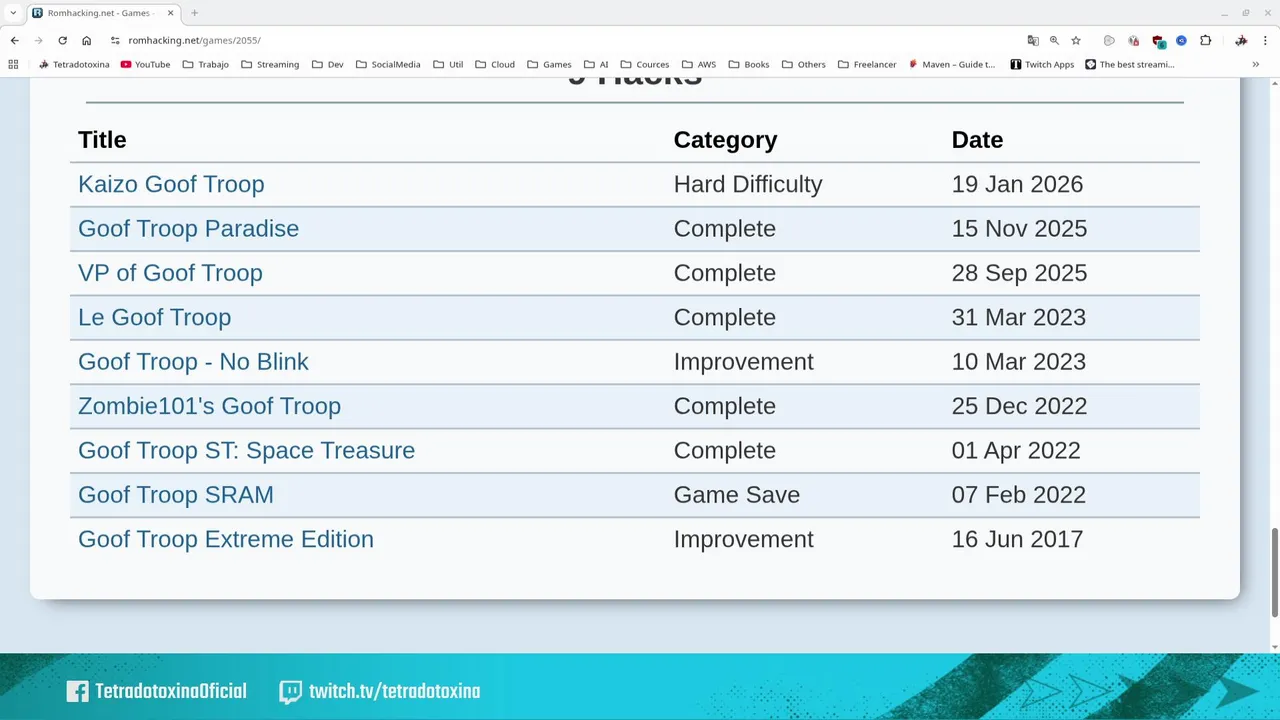Click the Title column header

click(x=102, y=140)
